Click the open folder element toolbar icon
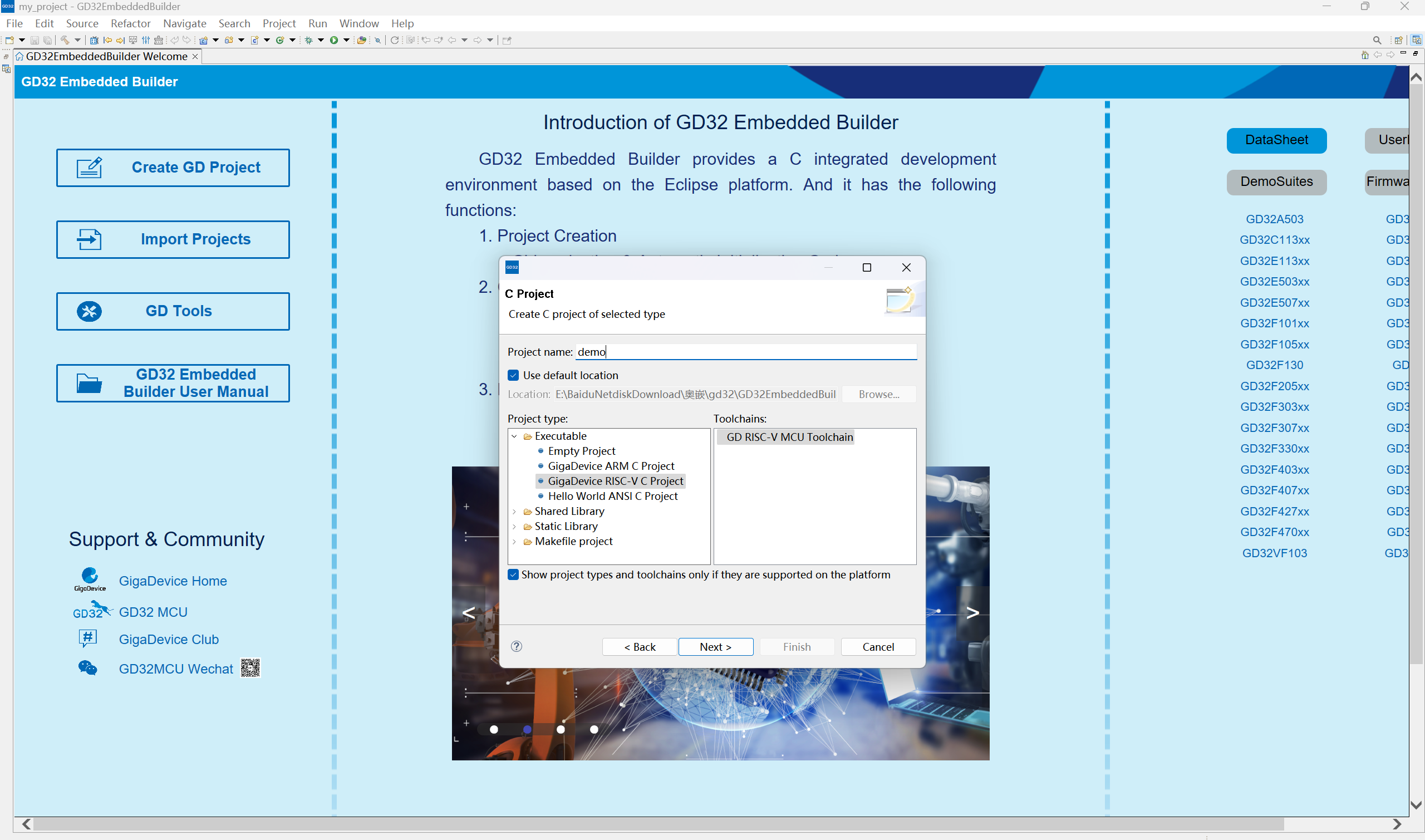The image size is (1425, 840). tap(362, 40)
